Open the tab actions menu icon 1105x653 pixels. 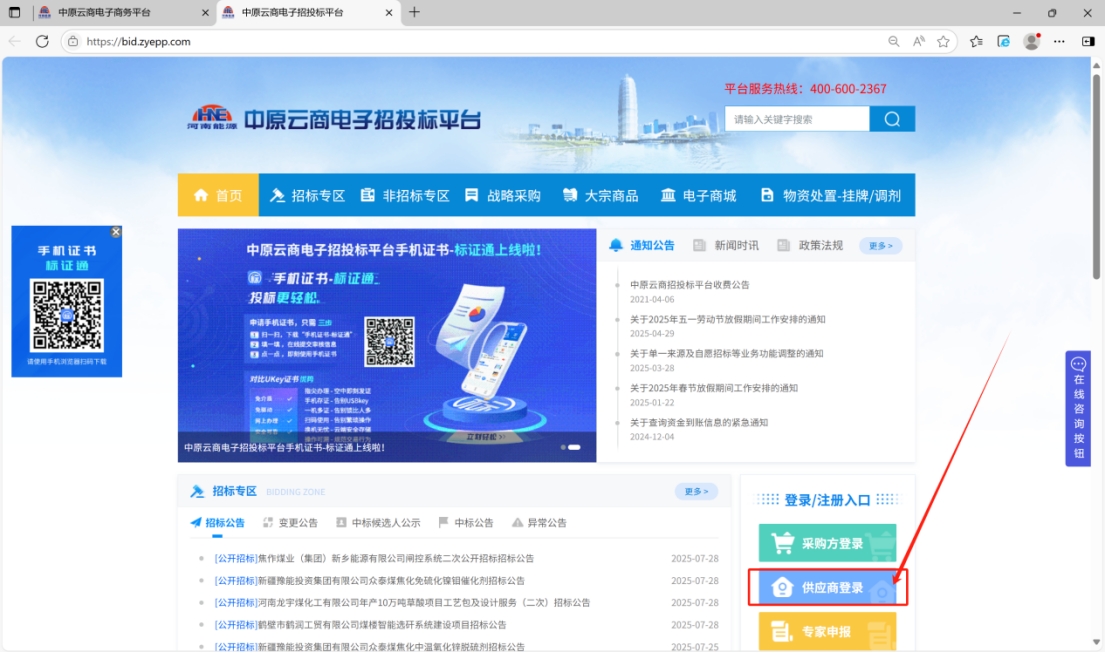click(15, 13)
